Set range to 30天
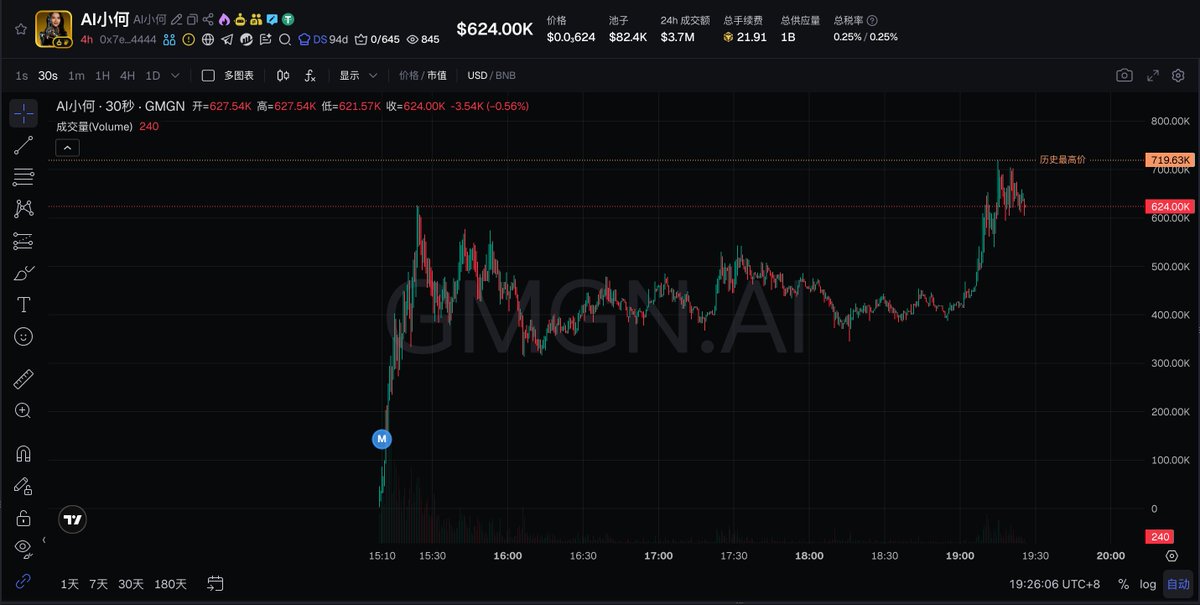Image resolution: width=1200 pixels, height=605 pixels. point(131,584)
